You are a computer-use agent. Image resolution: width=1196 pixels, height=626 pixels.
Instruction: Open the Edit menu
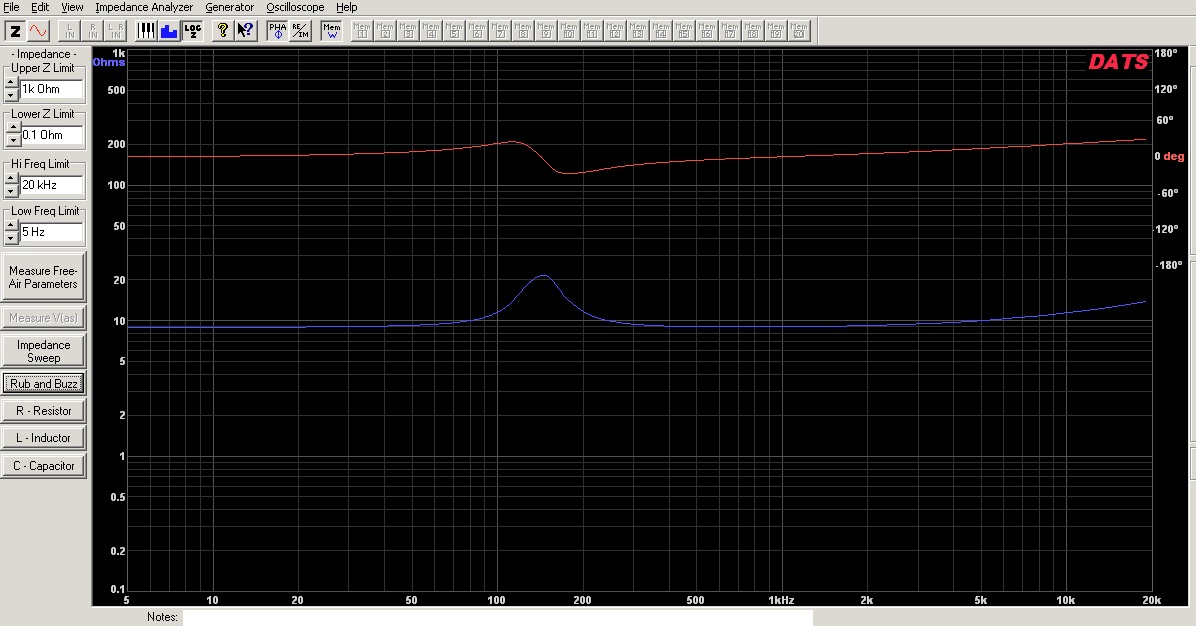pyautogui.click(x=40, y=8)
